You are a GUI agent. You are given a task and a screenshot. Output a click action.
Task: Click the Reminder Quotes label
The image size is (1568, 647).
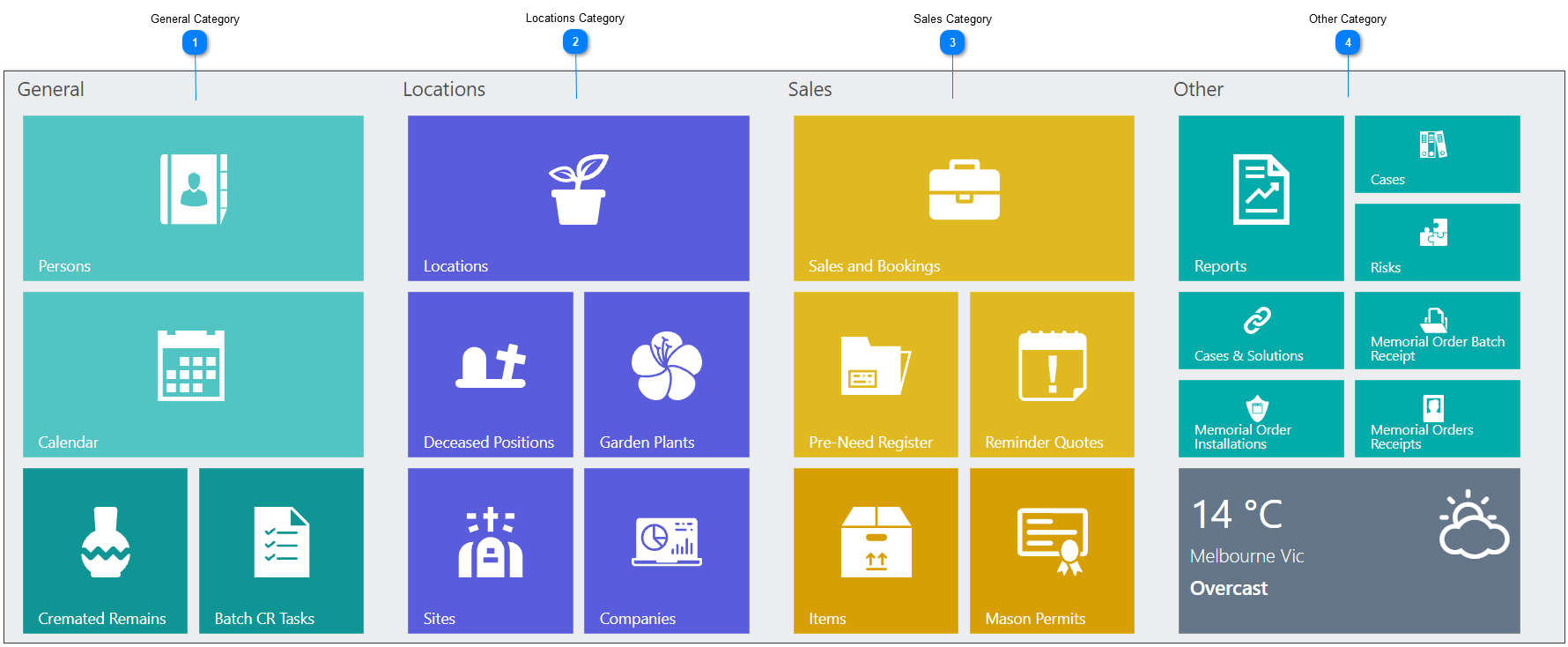coord(1044,442)
